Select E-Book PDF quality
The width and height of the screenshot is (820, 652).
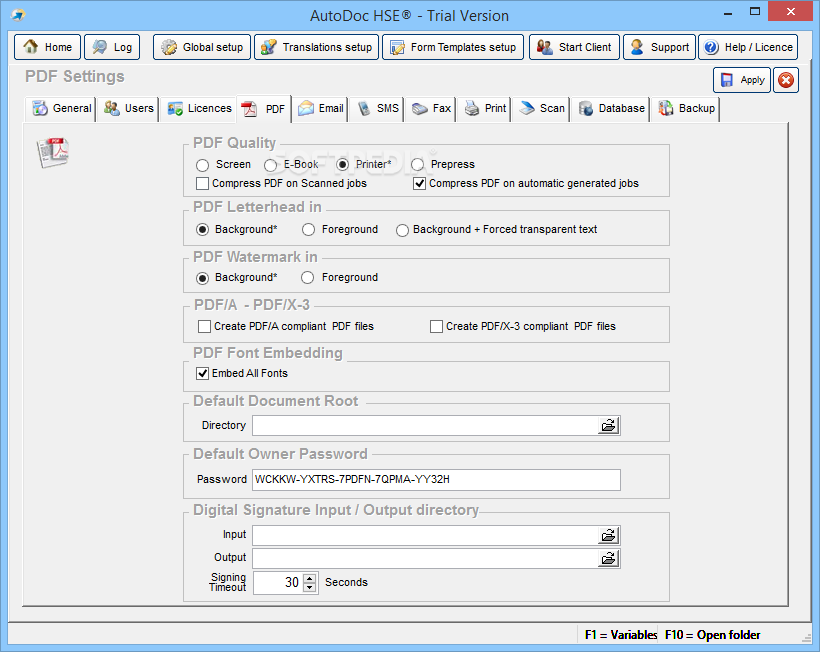(270, 165)
